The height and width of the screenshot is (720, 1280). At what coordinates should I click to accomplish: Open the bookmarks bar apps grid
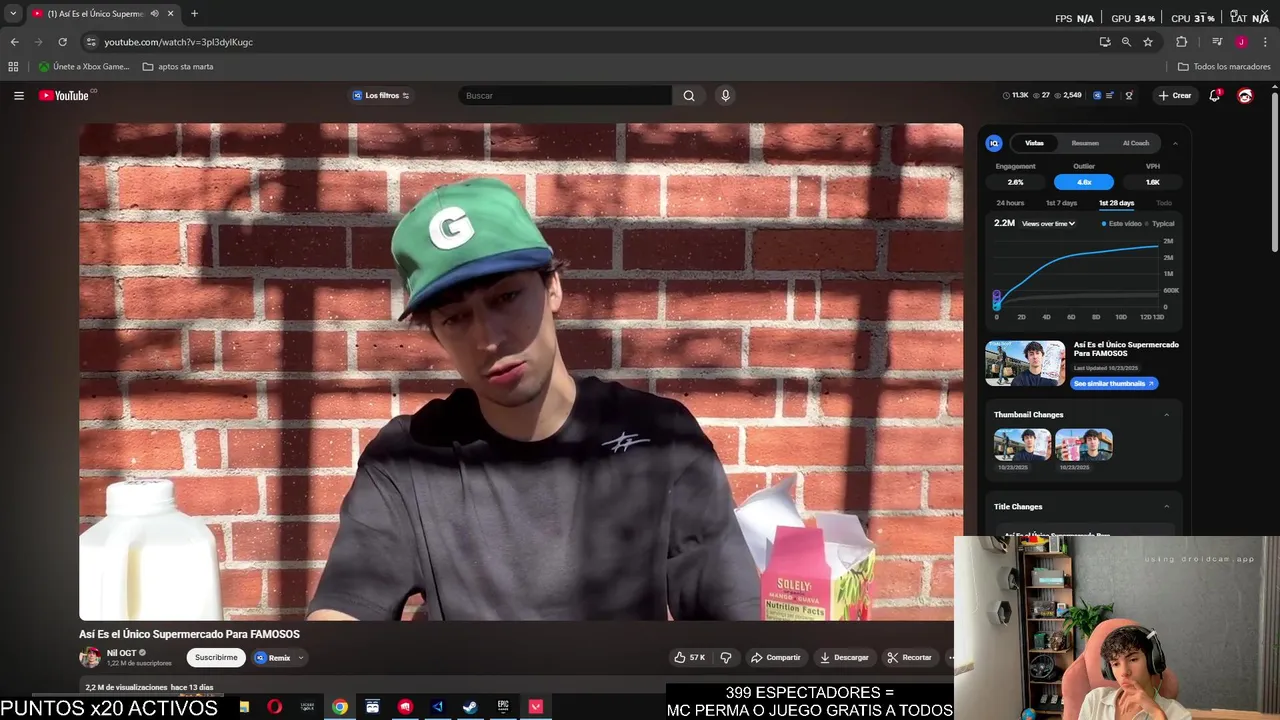point(13,67)
